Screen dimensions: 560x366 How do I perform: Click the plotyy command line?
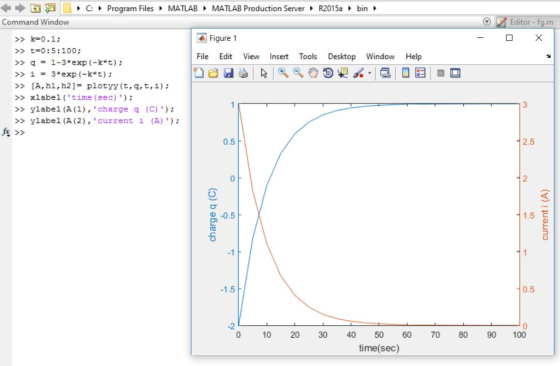point(100,86)
